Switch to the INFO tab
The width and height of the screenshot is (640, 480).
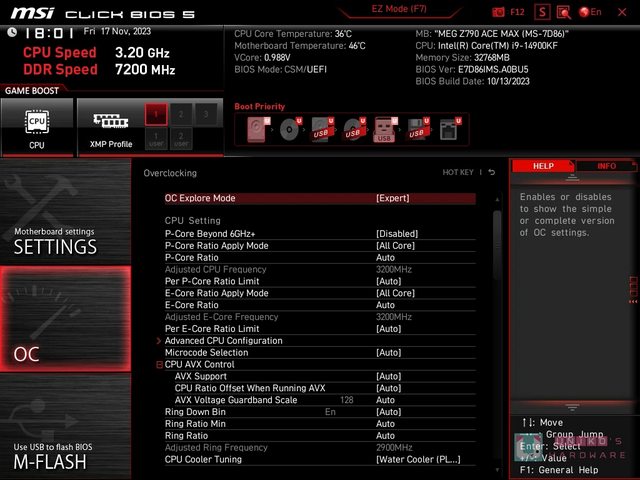coord(606,166)
